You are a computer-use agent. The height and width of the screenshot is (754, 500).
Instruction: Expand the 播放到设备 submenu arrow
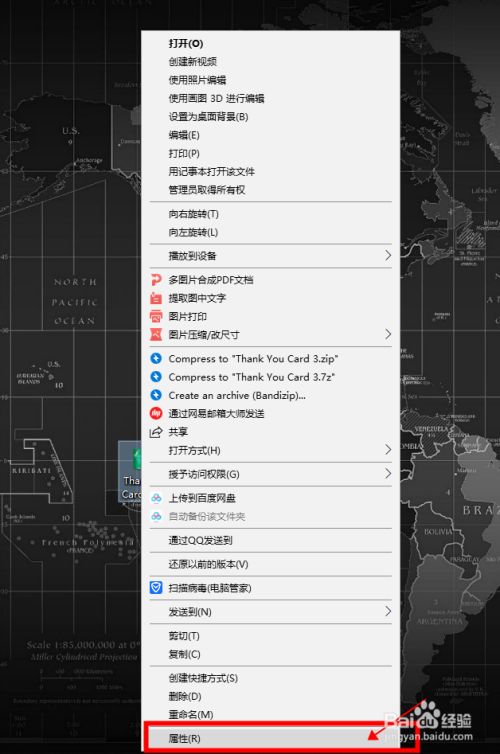388,256
